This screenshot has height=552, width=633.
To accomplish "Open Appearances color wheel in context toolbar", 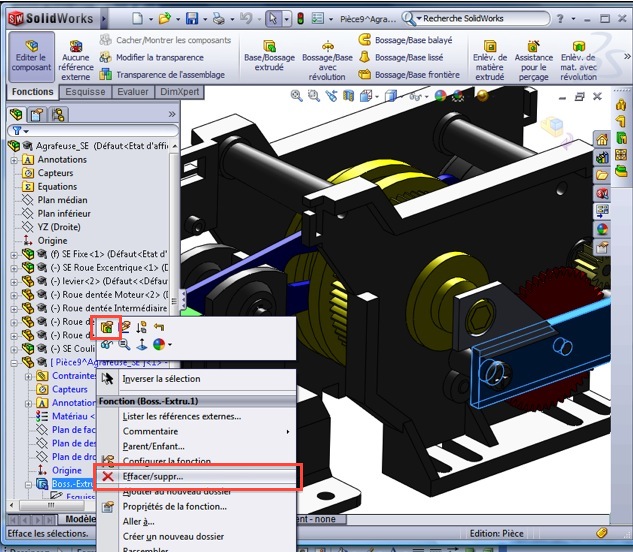I will click(x=159, y=344).
